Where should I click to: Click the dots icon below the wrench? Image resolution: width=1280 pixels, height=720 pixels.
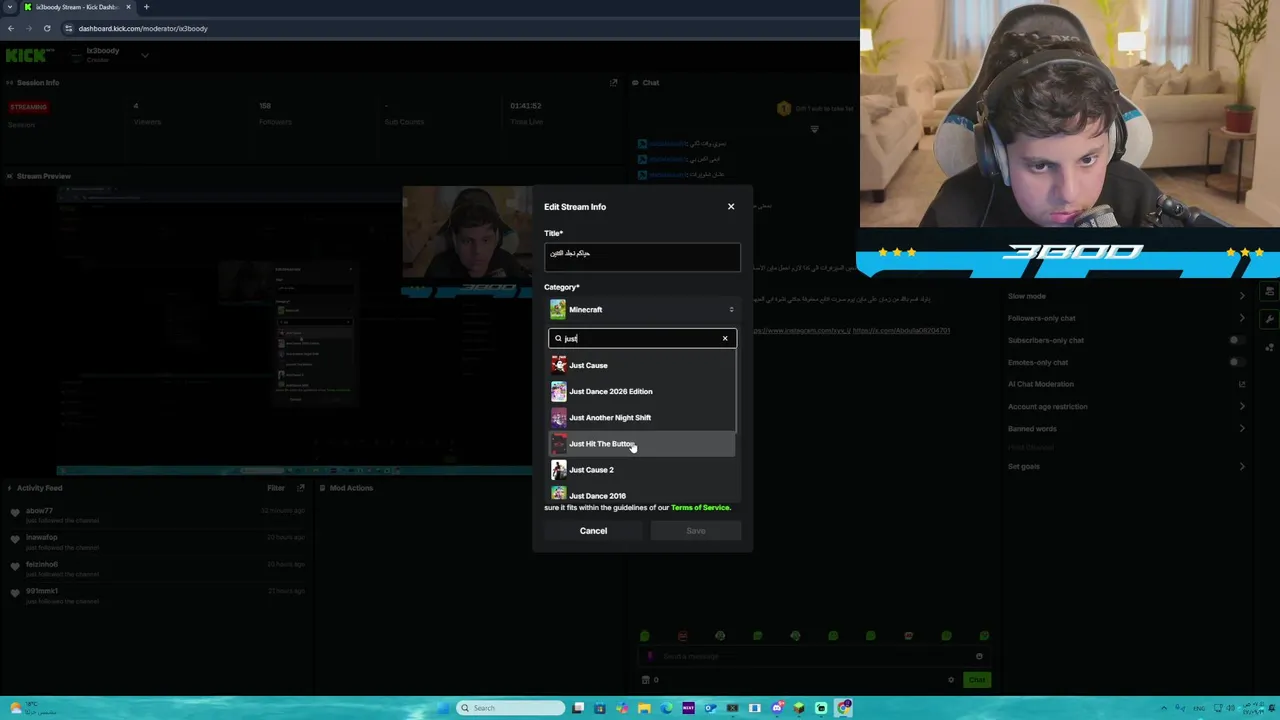pyautogui.click(x=1269, y=347)
